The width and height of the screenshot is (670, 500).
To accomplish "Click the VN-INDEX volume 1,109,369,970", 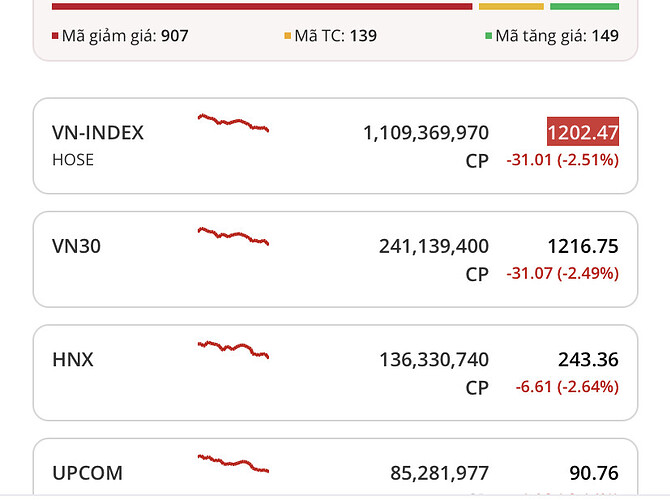I will click(426, 132).
